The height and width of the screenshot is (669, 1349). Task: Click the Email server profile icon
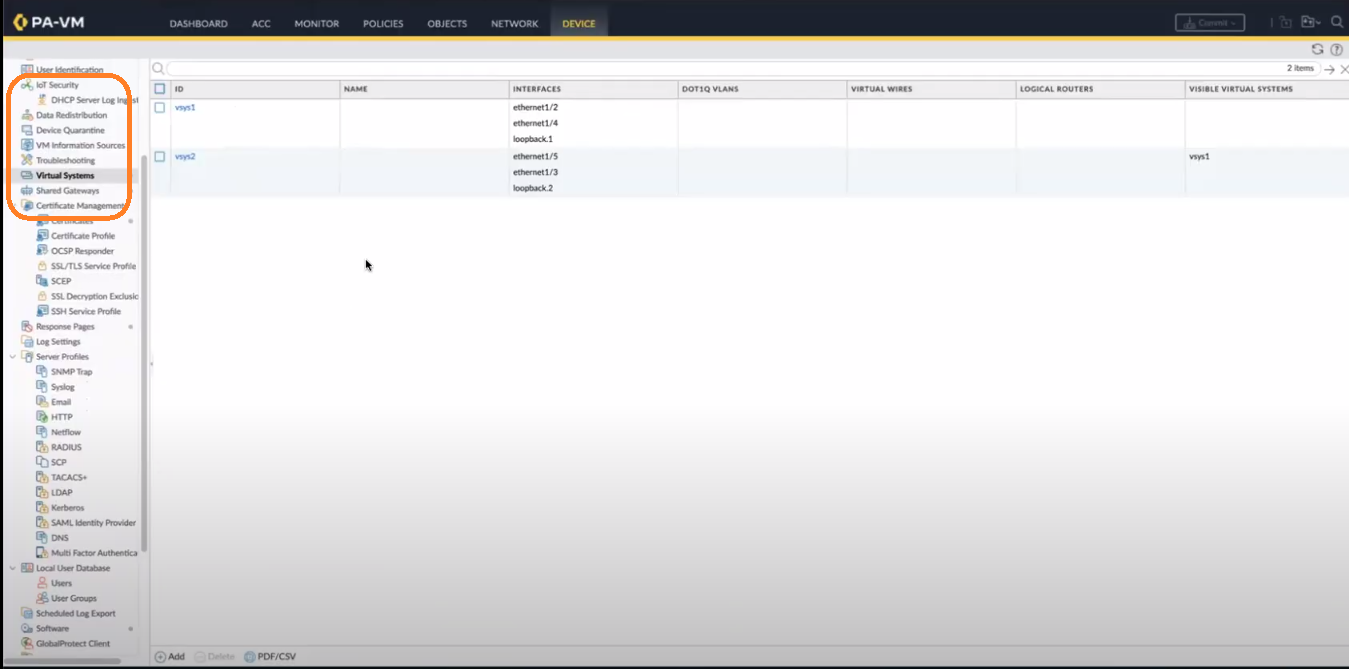[42, 402]
